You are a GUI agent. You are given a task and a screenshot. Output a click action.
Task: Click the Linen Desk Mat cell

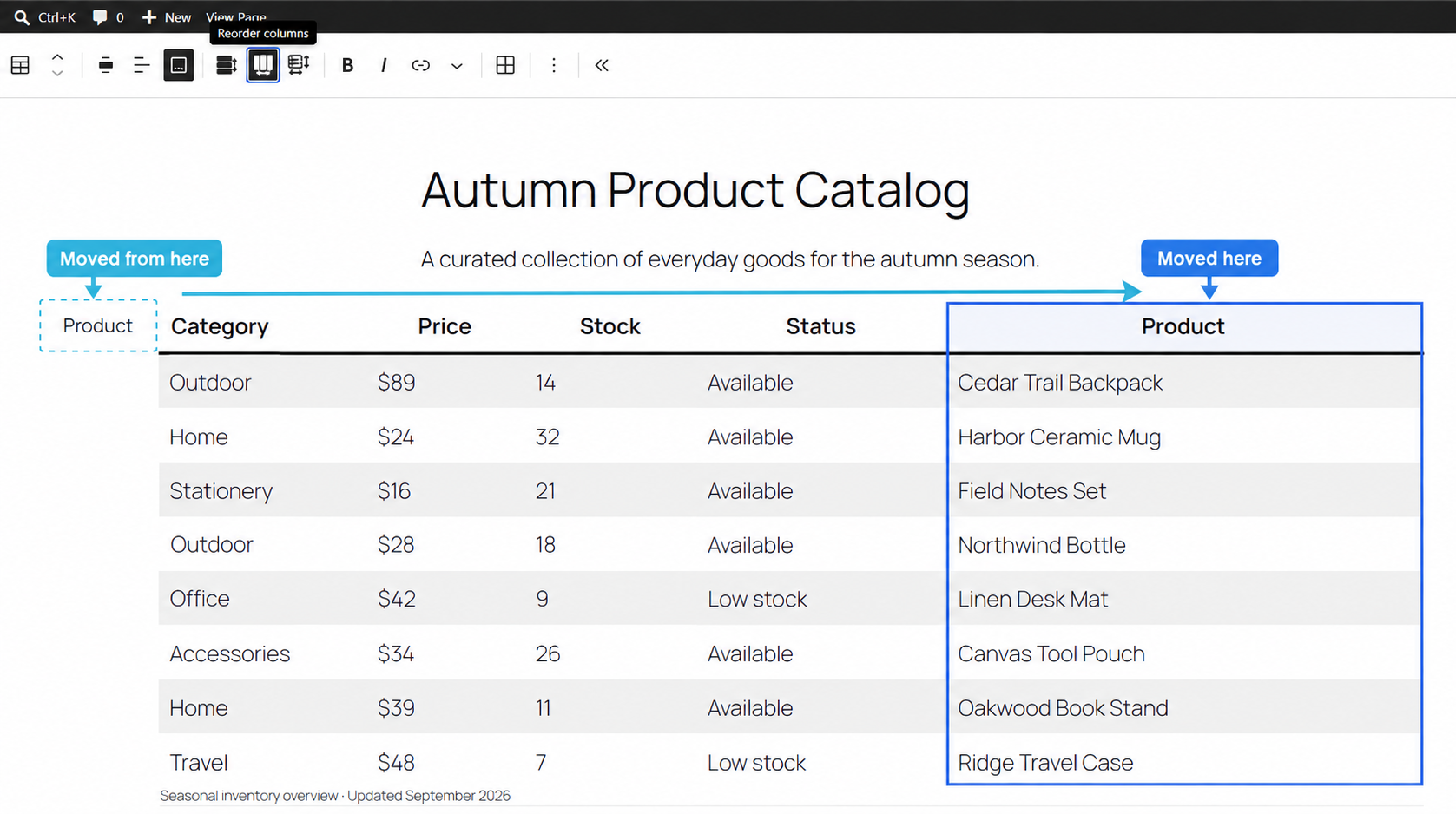tap(1033, 600)
